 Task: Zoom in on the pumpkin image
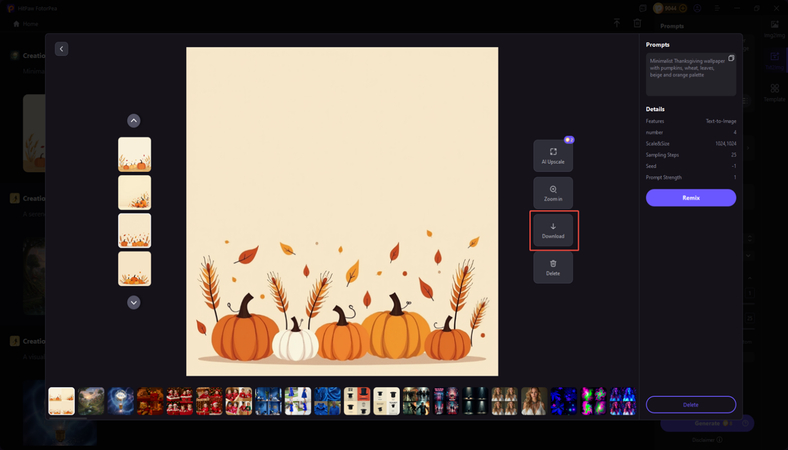click(552, 193)
